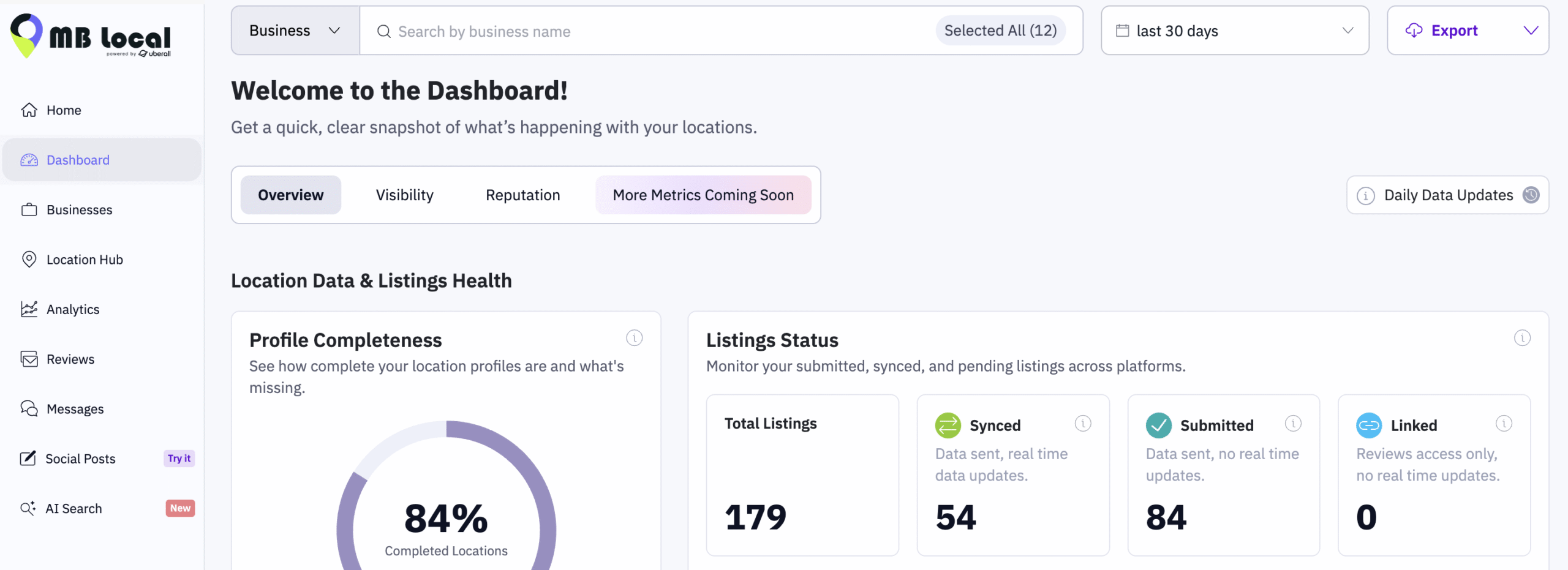
Task: Click the Reviews icon in sidebar
Action: tap(29, 359)
